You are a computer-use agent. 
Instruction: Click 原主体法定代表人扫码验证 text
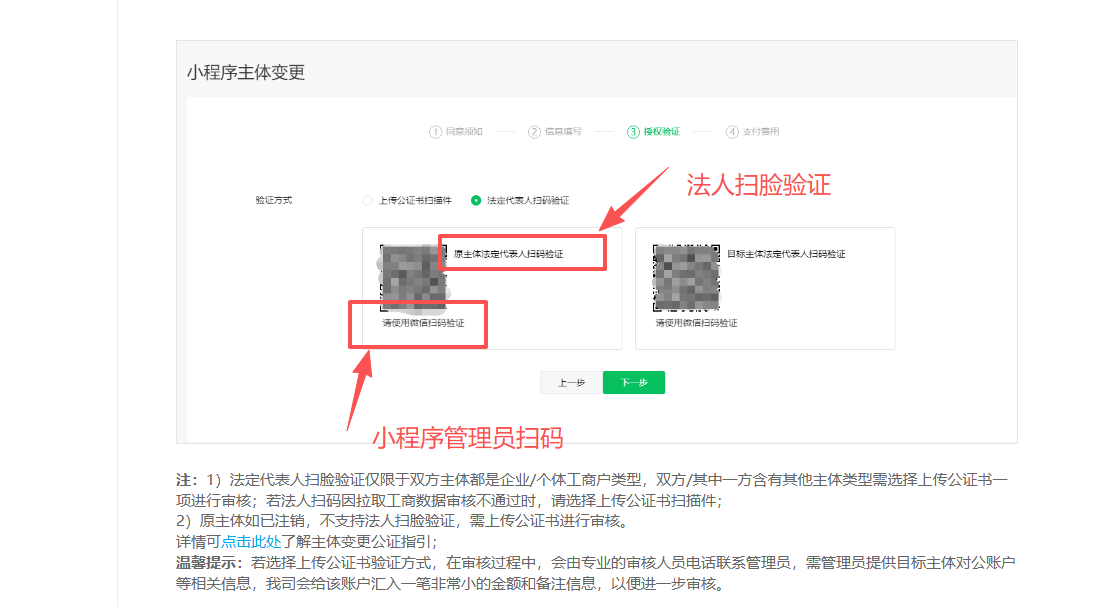coord(508,254)
